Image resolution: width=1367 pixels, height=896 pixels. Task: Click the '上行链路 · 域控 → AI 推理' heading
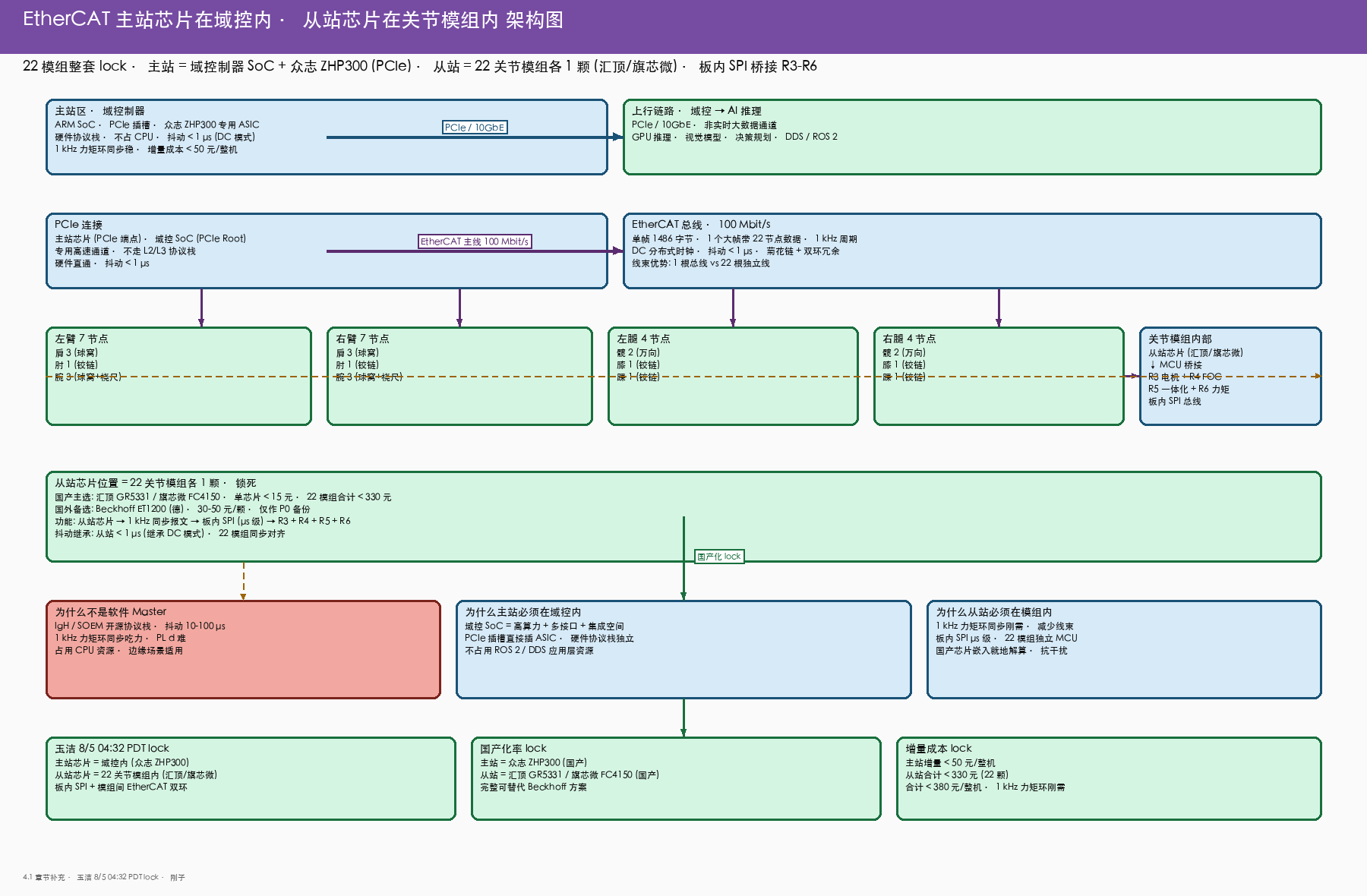[696, 111]
